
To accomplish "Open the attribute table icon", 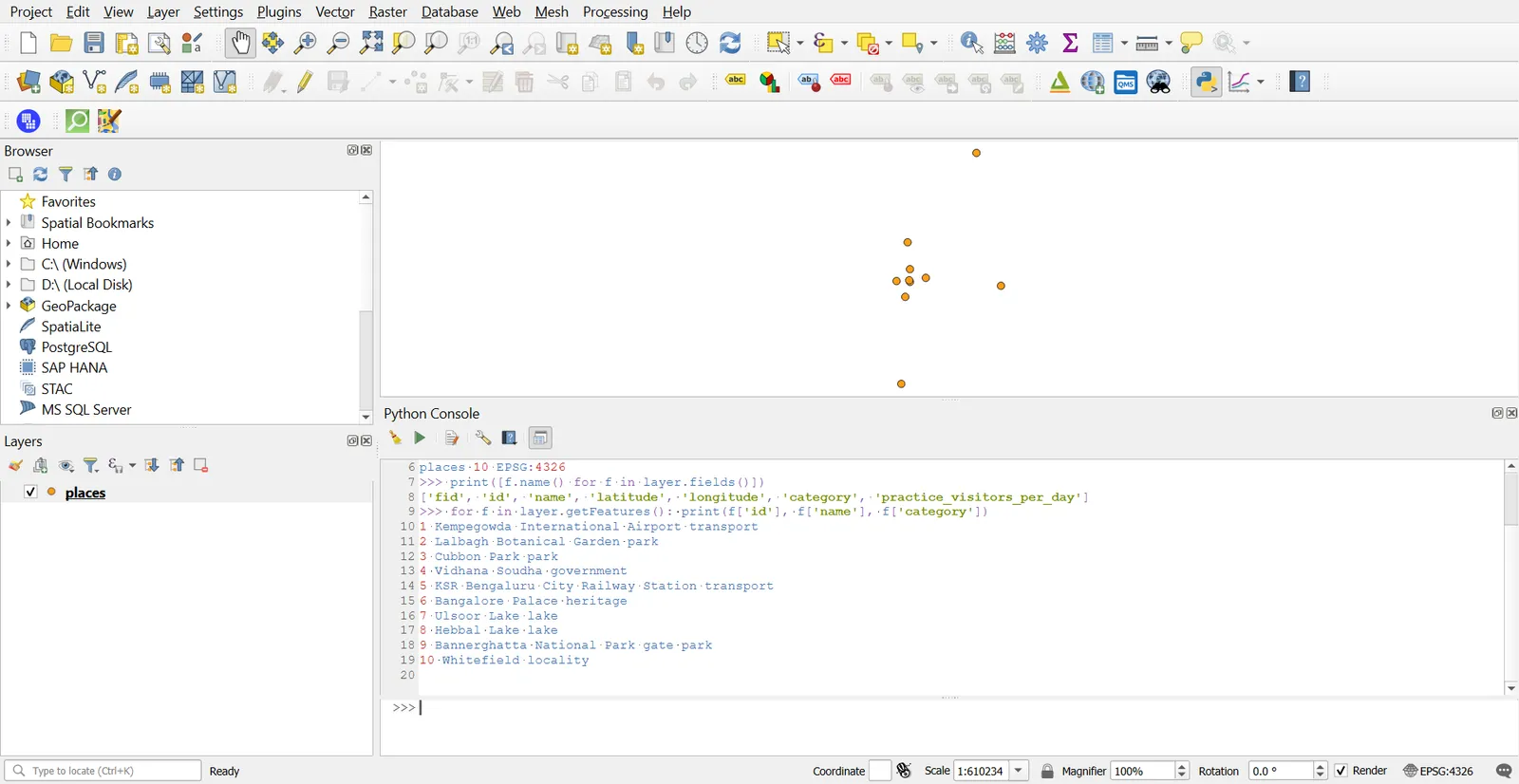I will click(x=1102, y=43).
